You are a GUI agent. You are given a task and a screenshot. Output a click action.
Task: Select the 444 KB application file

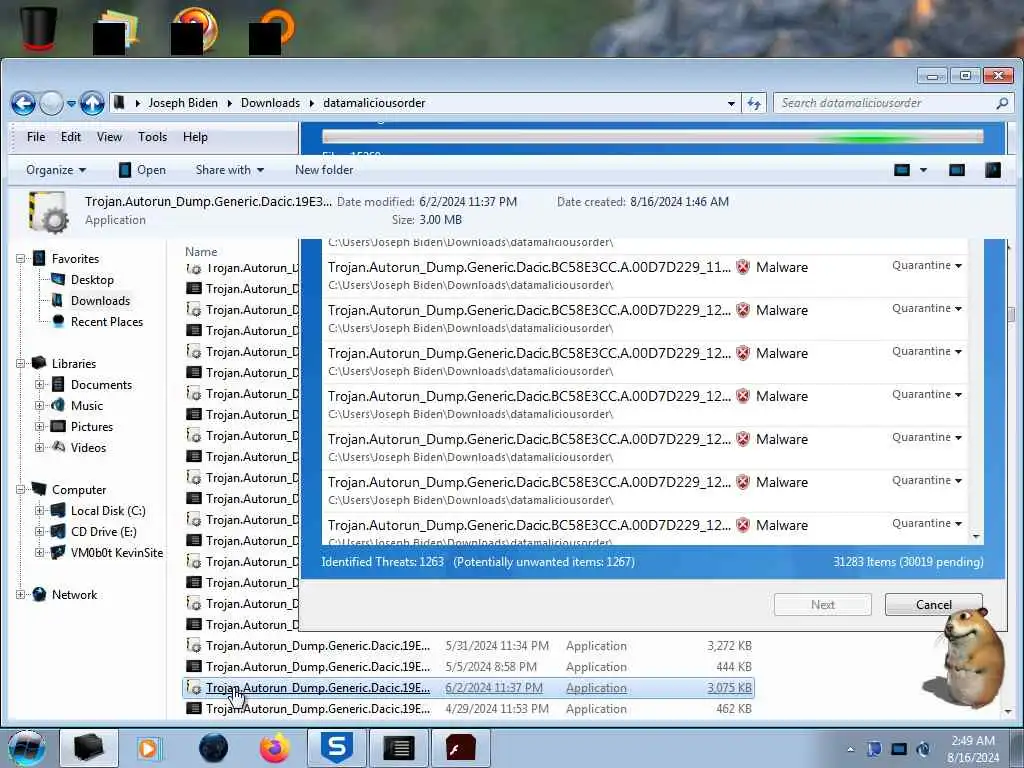[x=468, y=667]
